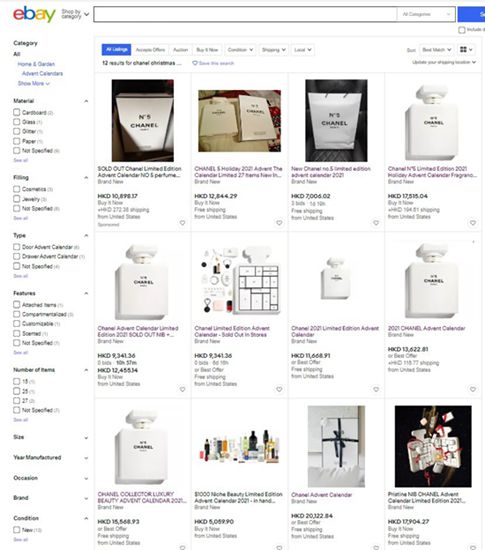Select the Buy It Now tab
This screenshot has width=485, height=550.
pyautogui.click(x=207, y=50)
